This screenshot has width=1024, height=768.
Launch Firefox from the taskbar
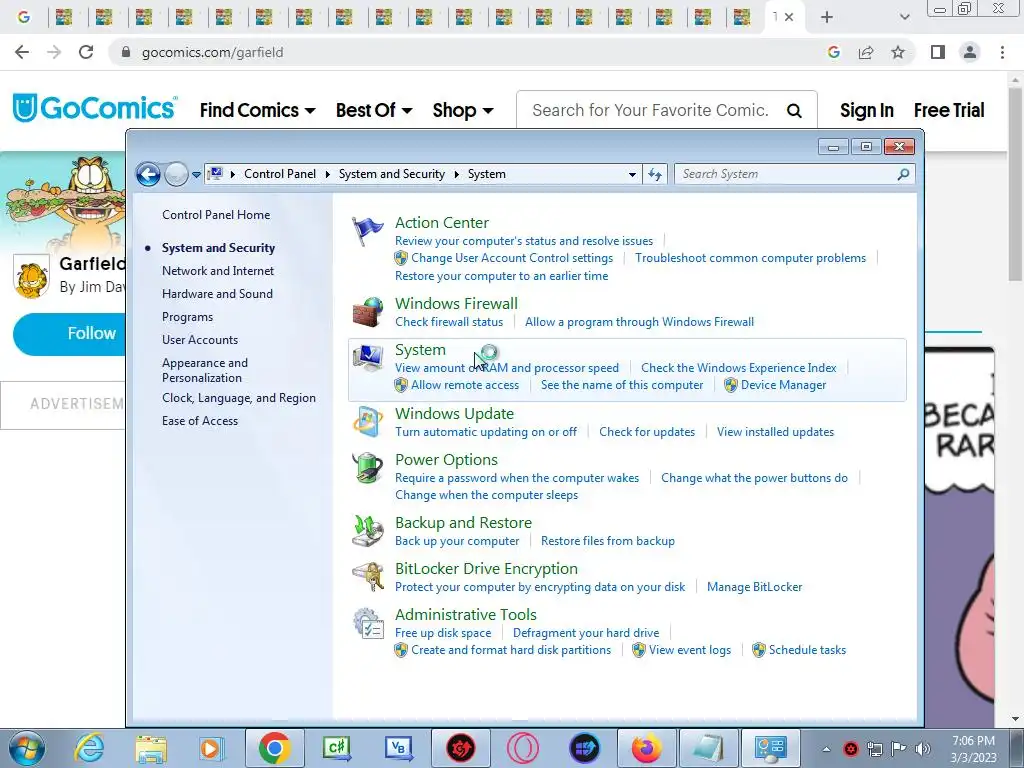point(647,748)
